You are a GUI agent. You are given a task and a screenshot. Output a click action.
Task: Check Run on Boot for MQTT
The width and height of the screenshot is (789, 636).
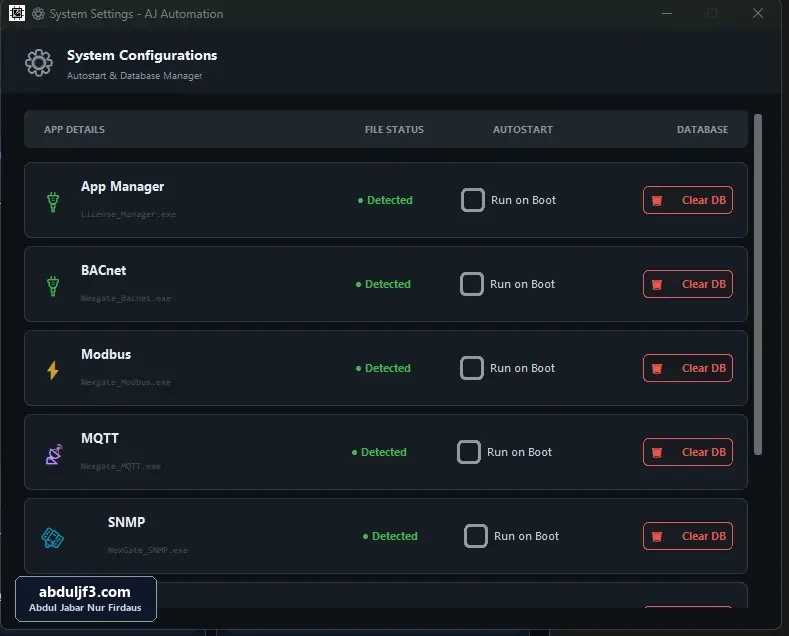tap(468, 452)
